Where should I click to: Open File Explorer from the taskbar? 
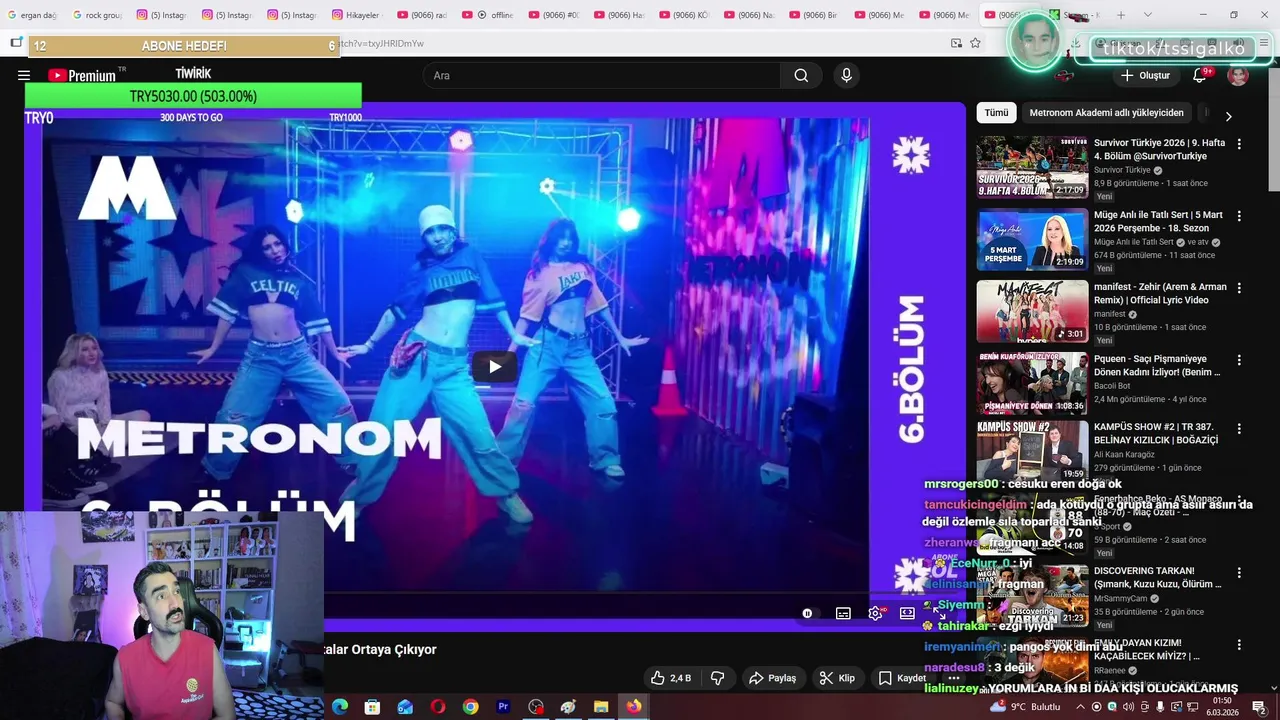pos(601,707)
